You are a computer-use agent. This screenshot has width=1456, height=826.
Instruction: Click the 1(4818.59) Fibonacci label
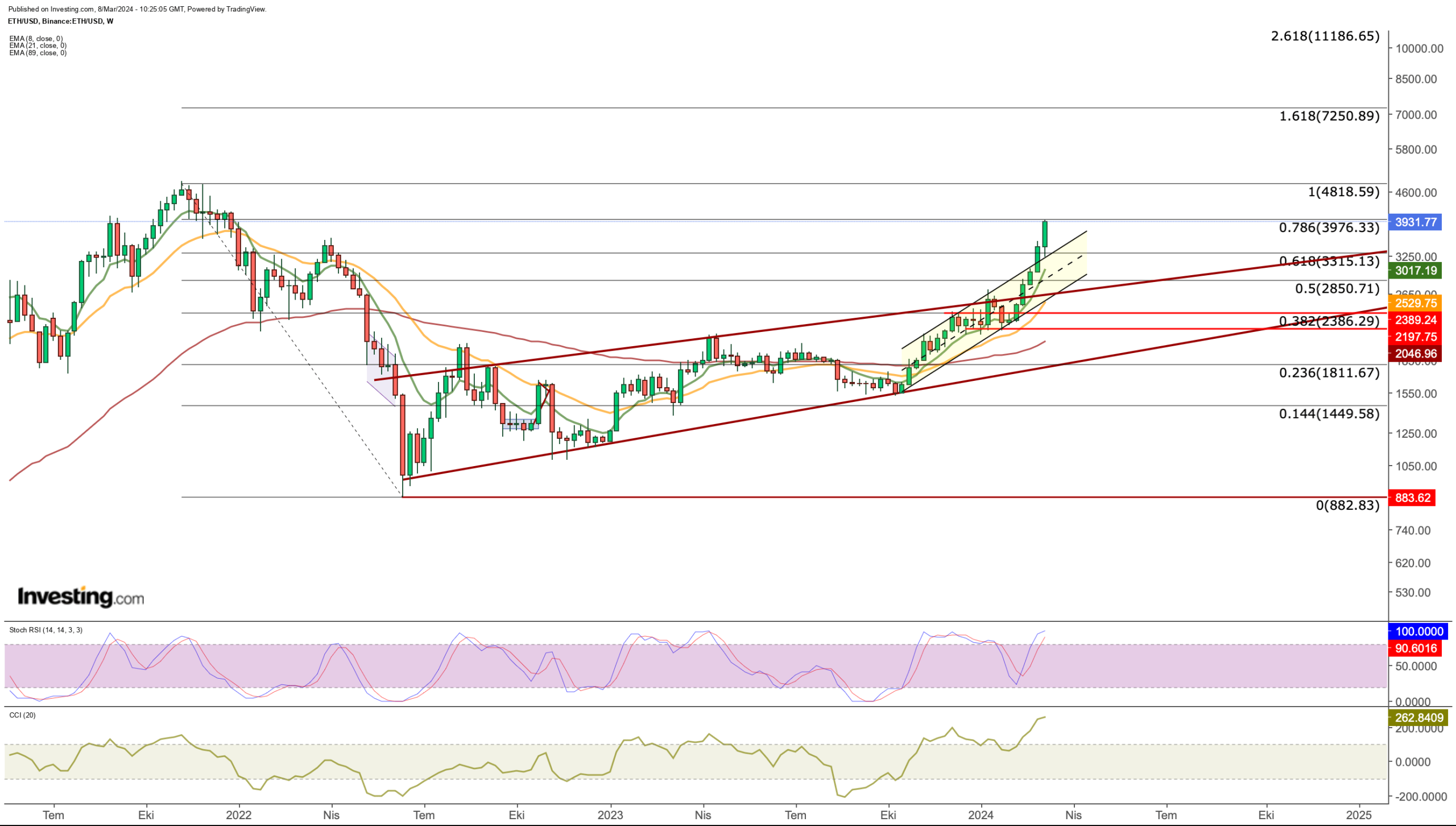[1343, 192]
